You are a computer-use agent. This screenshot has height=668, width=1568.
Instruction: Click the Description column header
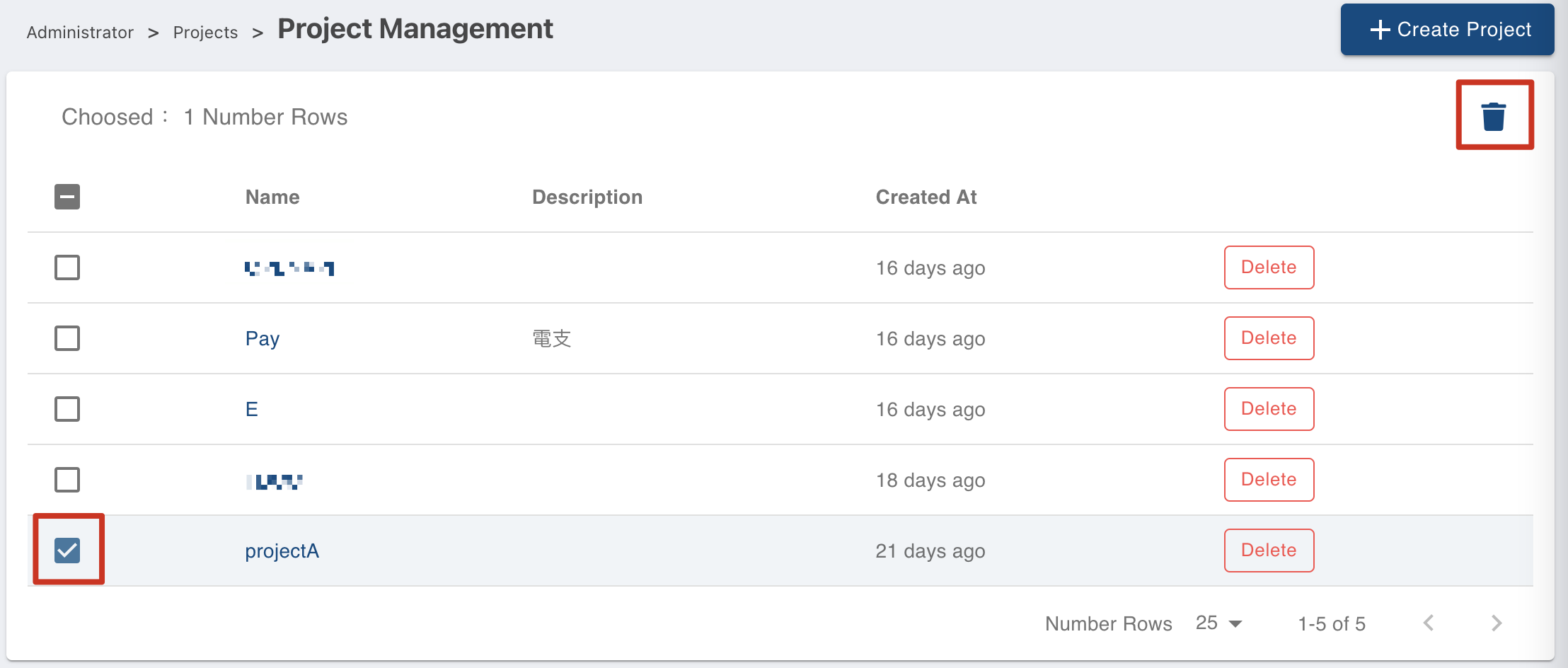[x=587, y=197]
